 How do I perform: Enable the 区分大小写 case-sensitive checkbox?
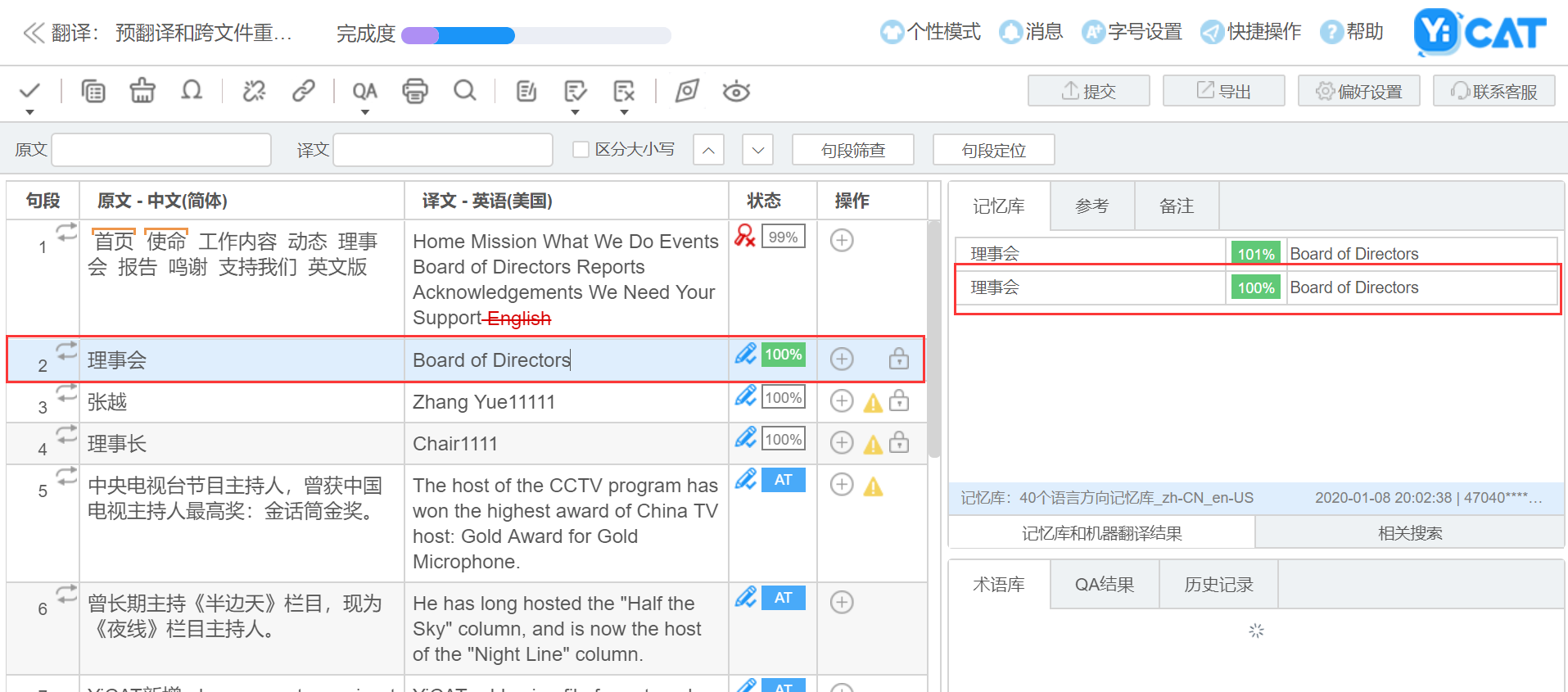click(x=581, y=149)
